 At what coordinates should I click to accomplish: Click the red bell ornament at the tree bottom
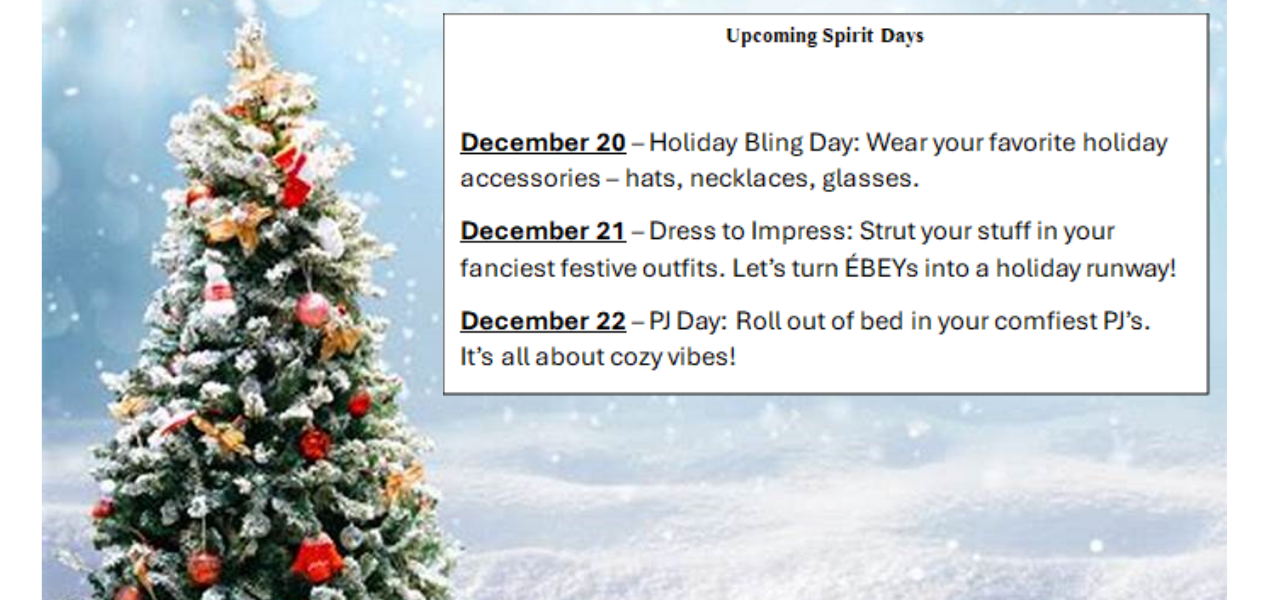click(317, 558)
